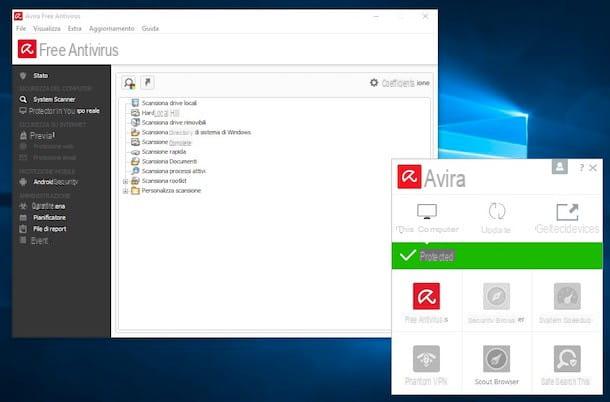The width and height of the screenshot is (610, 402).
Task: Select Scansione rapida profile
Action: [x=164, y=152]
